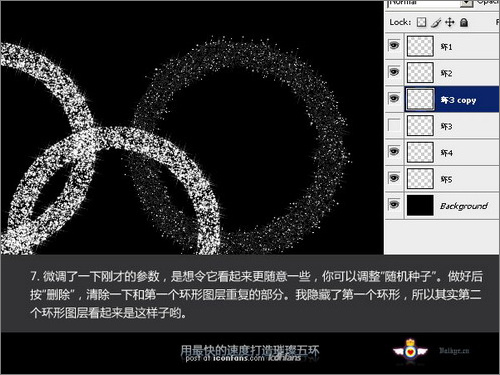
Task: Click the black Background layer thumbnail
Action: (420, 205)
